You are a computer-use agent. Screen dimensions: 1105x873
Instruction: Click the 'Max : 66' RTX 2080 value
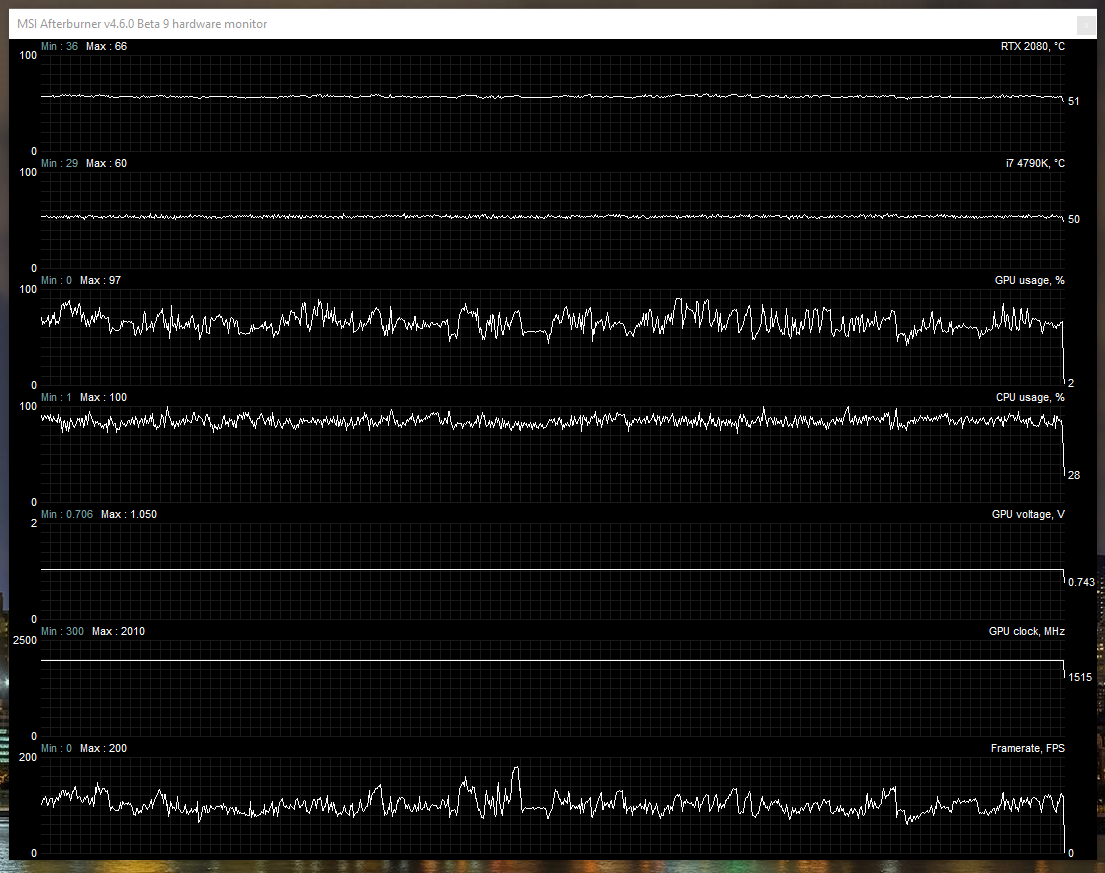pos(106,47)
